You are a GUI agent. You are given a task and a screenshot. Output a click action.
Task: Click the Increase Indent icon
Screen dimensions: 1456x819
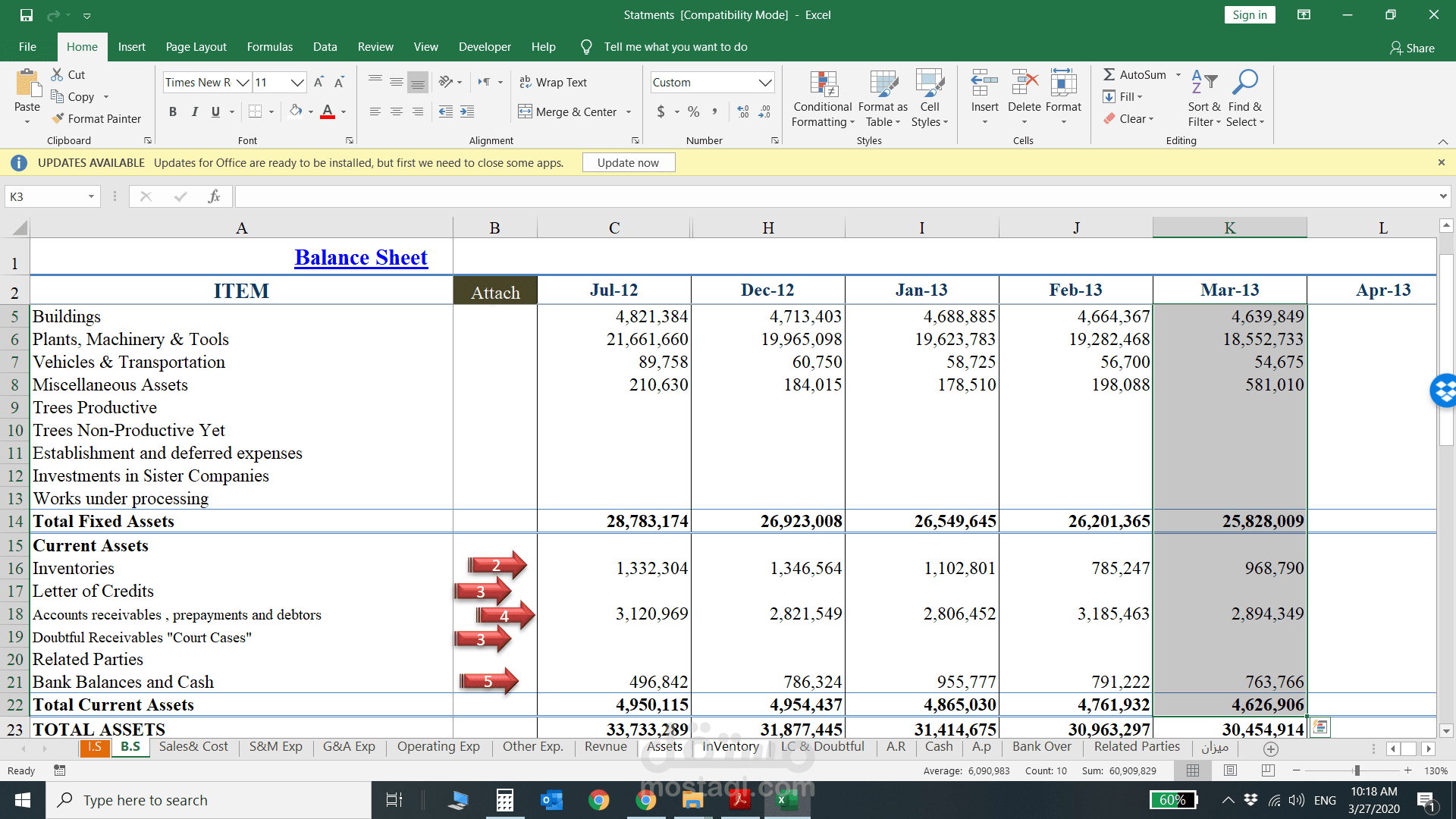pyautogui.click(x=467, y=111)
